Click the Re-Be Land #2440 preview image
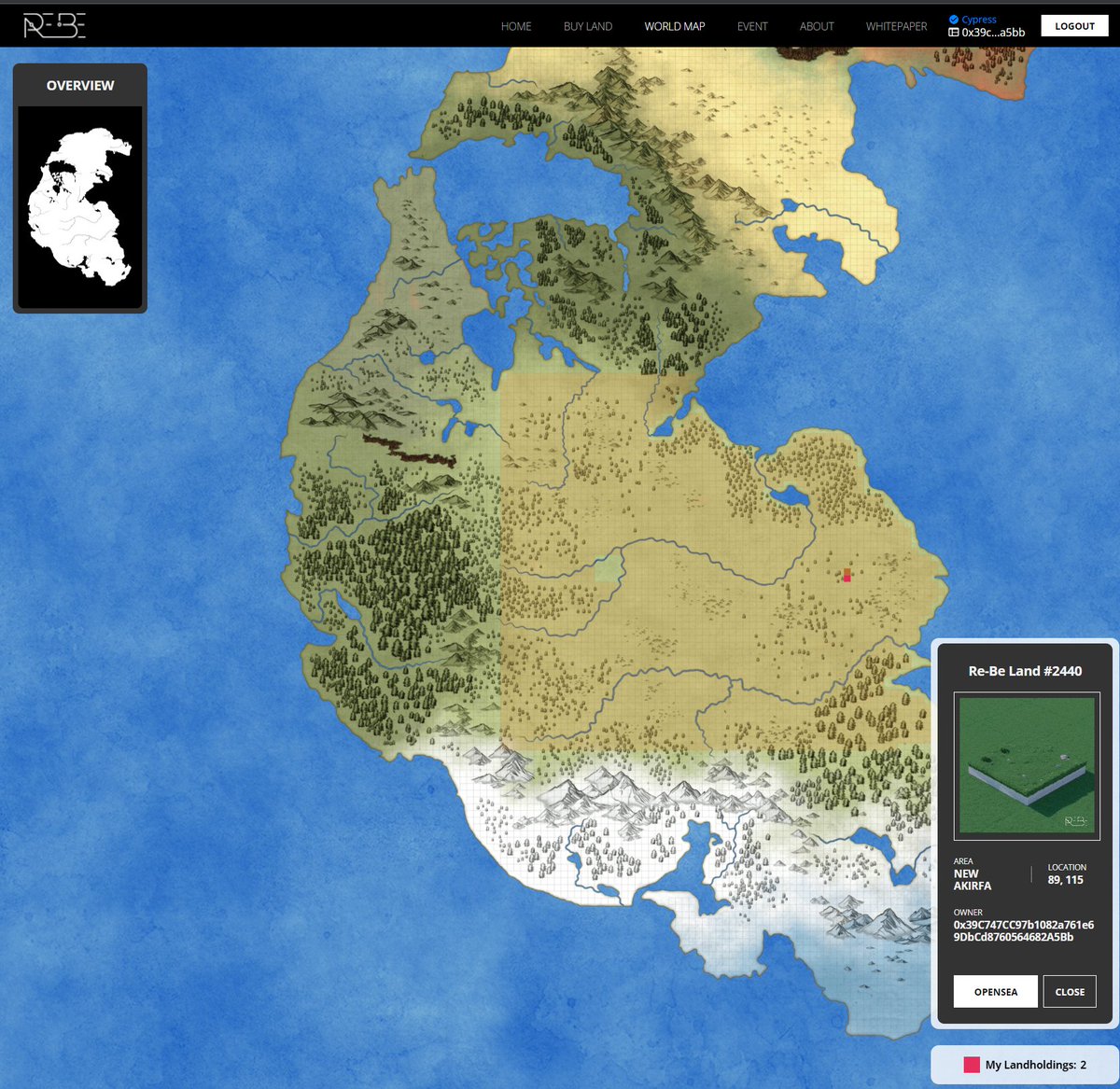1120x1089 pixels. [x=1027, y=765]
